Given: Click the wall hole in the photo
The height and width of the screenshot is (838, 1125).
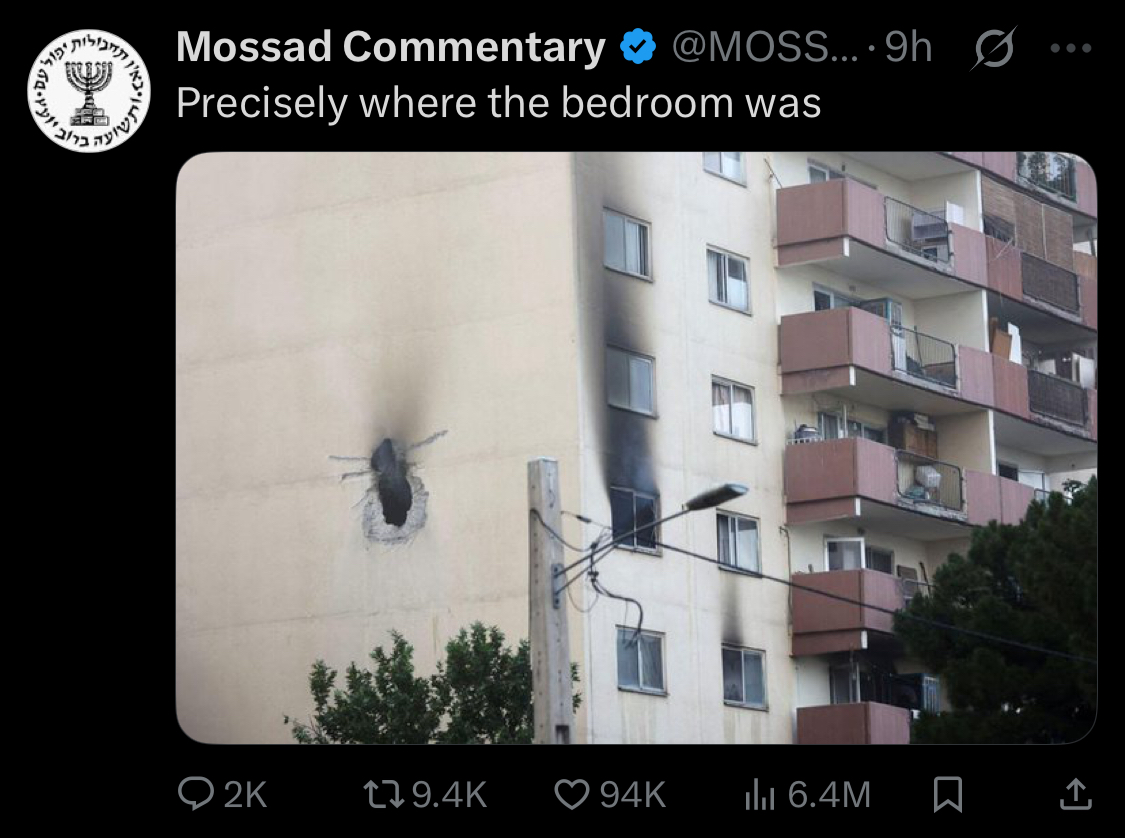Looking at the screenshot, I should click(x=393, y=488).
